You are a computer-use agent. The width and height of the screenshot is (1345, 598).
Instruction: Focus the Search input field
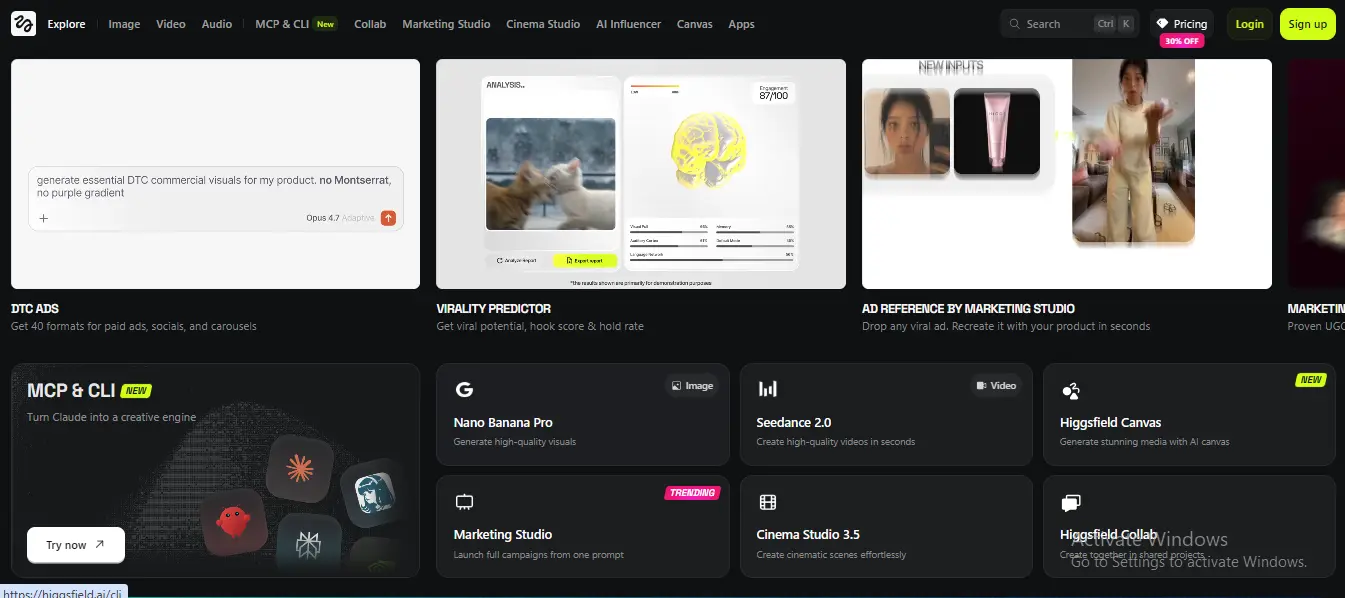(x=1069, y=24)
